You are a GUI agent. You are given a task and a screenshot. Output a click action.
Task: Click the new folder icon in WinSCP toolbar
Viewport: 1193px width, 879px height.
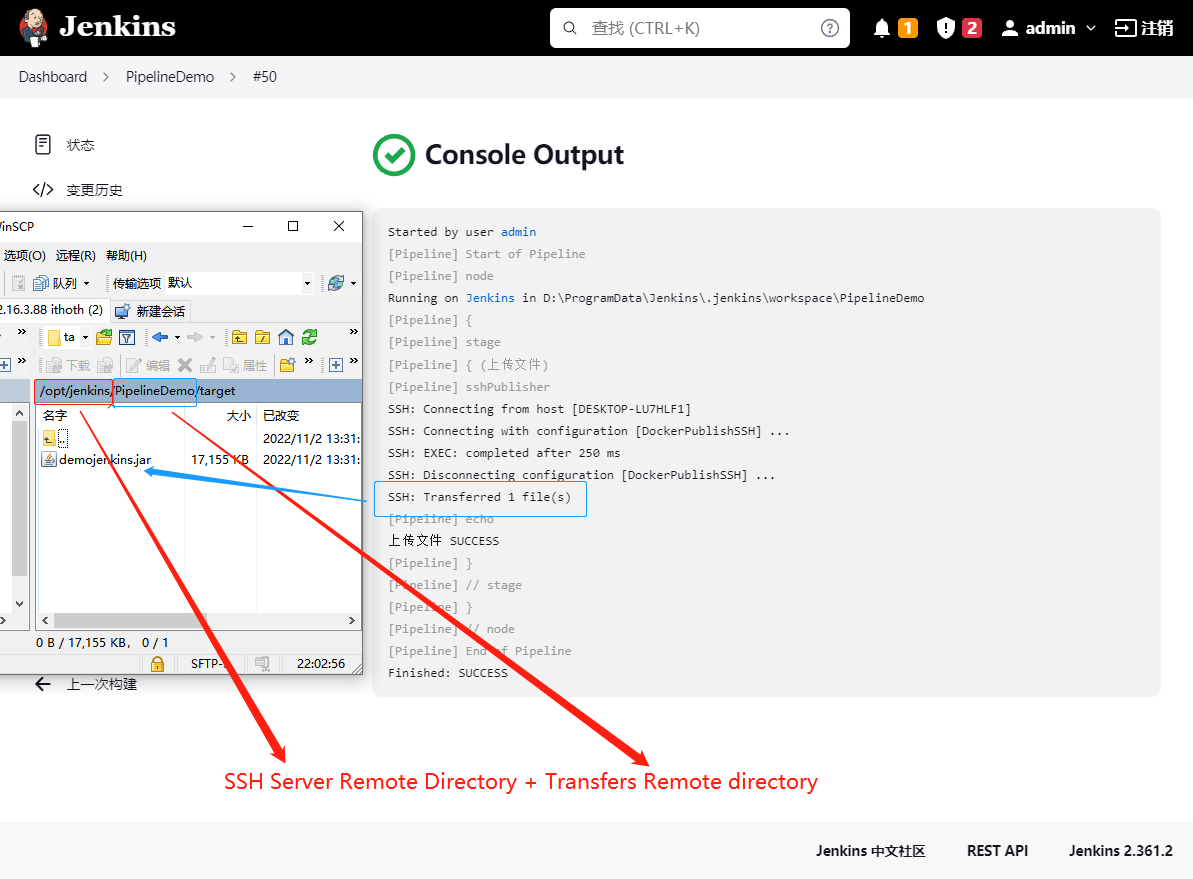pyautogui.click(x=288, y=365)
